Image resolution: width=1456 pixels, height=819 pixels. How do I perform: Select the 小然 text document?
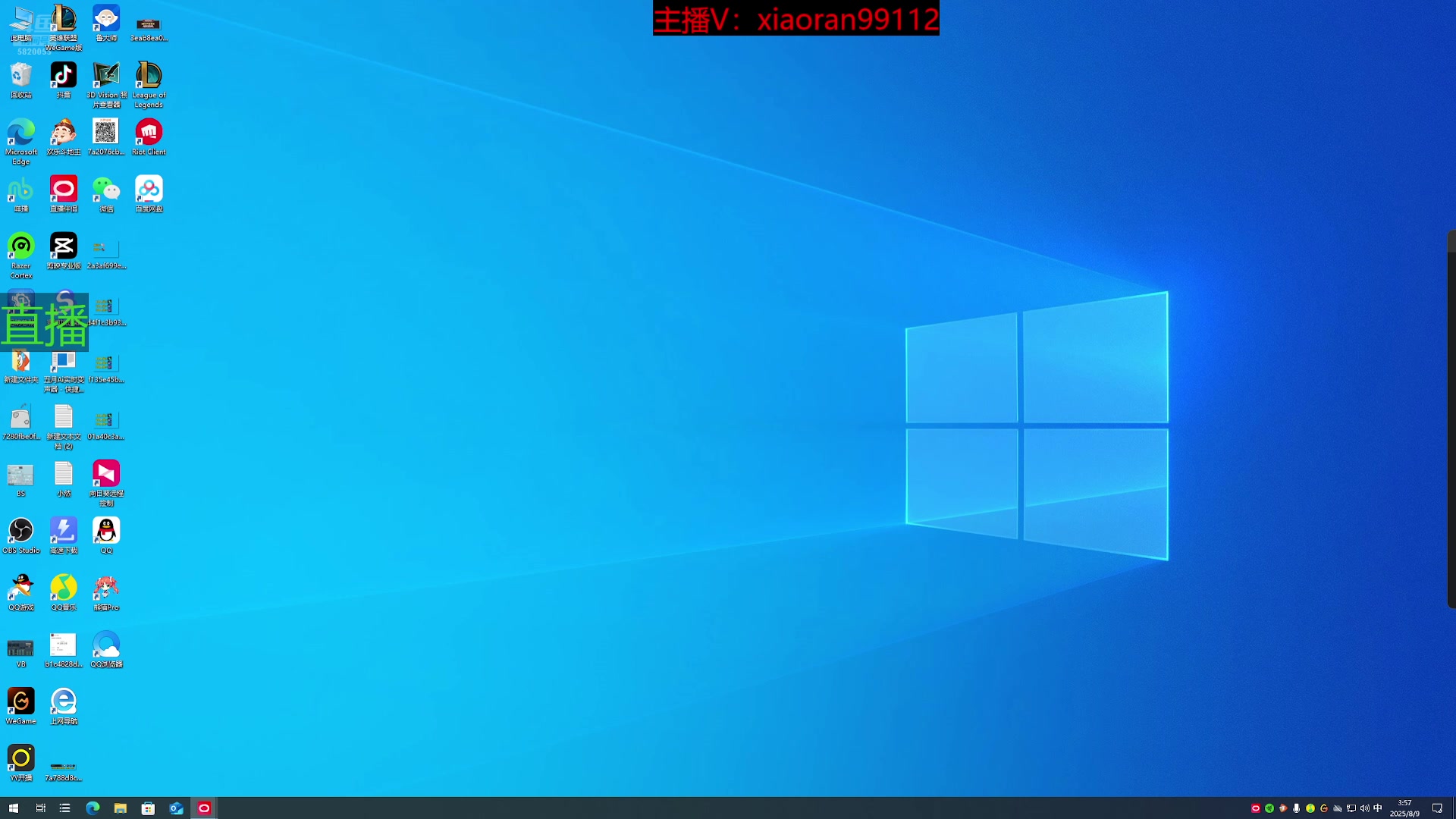coord(64,479)
